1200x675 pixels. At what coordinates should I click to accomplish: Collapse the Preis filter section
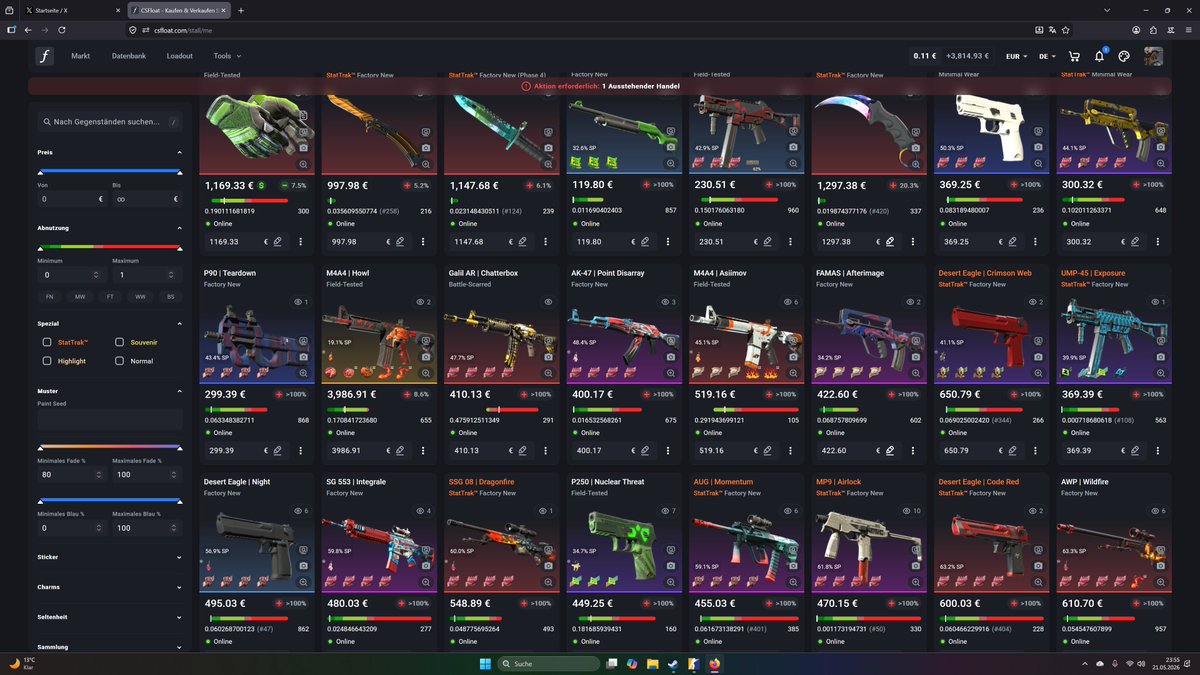(179, 152)
